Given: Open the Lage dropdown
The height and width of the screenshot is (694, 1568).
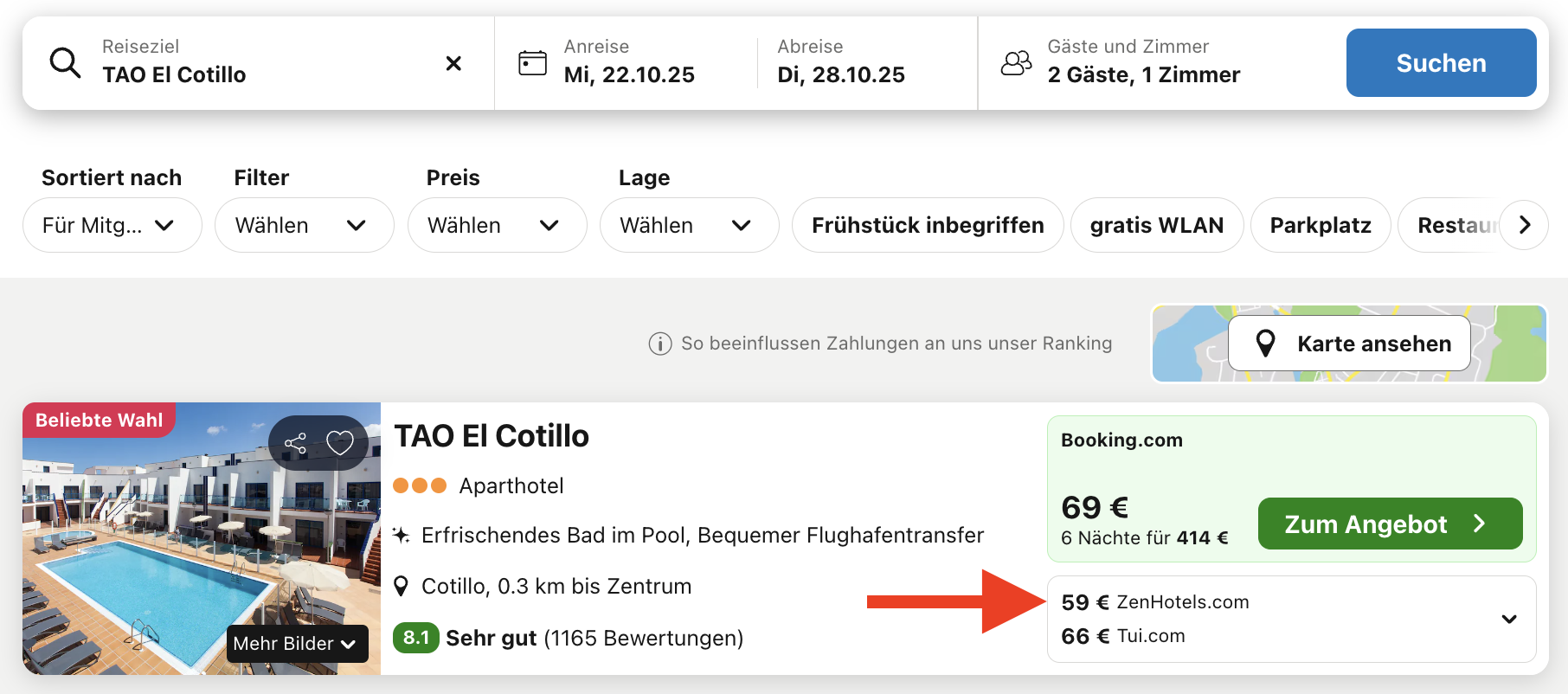Looking at the screenshot, I should pyautogui.click(x=689, y=225).
